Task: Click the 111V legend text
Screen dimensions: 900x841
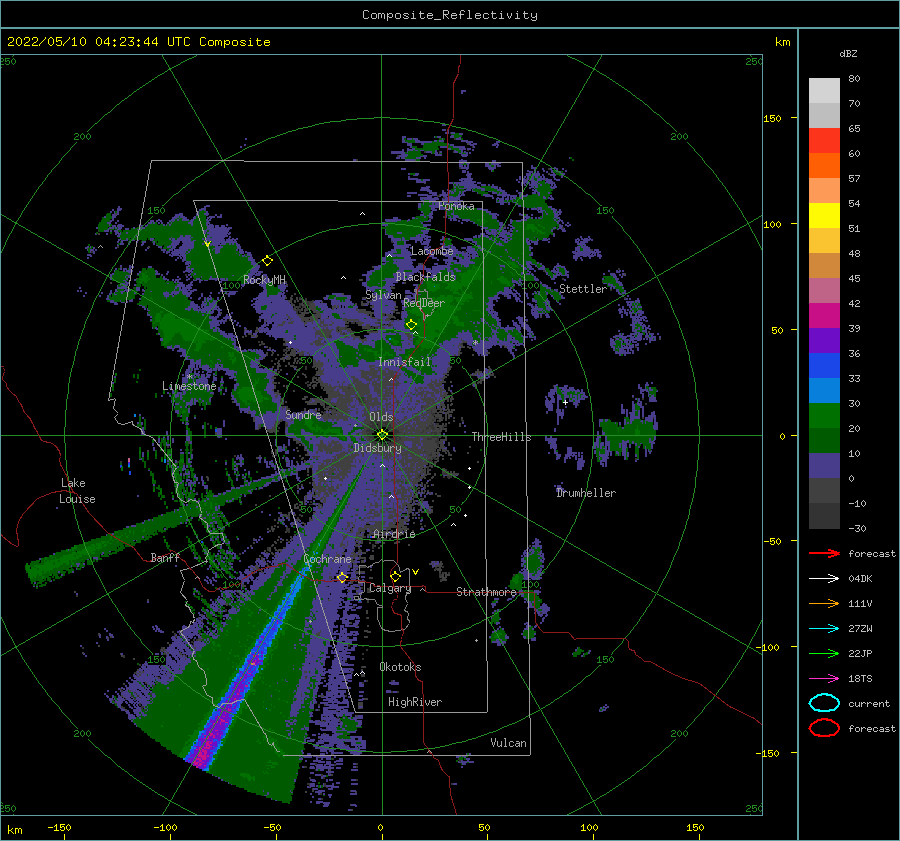Action: coord(860,603)
